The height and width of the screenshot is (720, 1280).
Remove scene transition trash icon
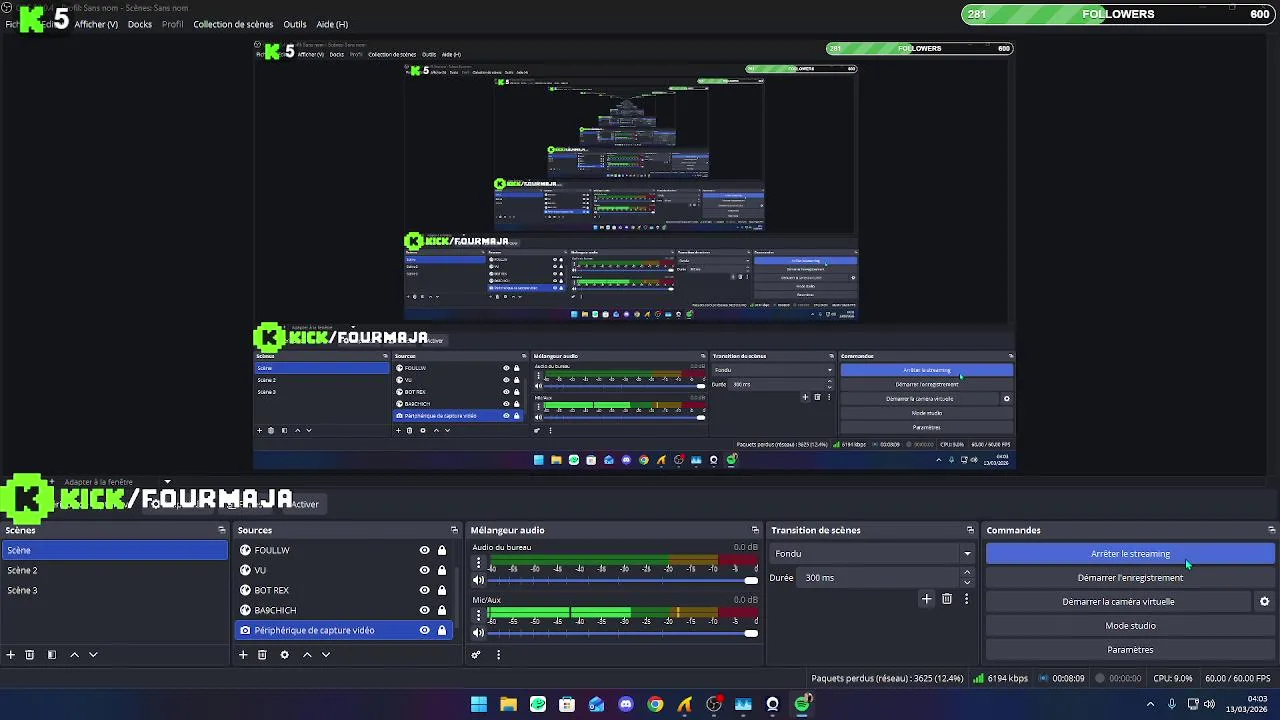[947, 599]
